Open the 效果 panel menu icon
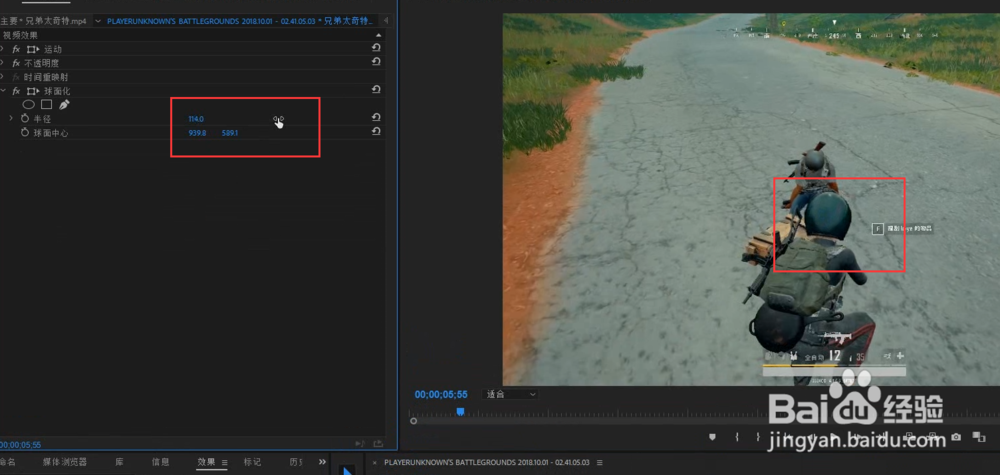The height and width of the screenshot is (475, 1000). point(224,462)
